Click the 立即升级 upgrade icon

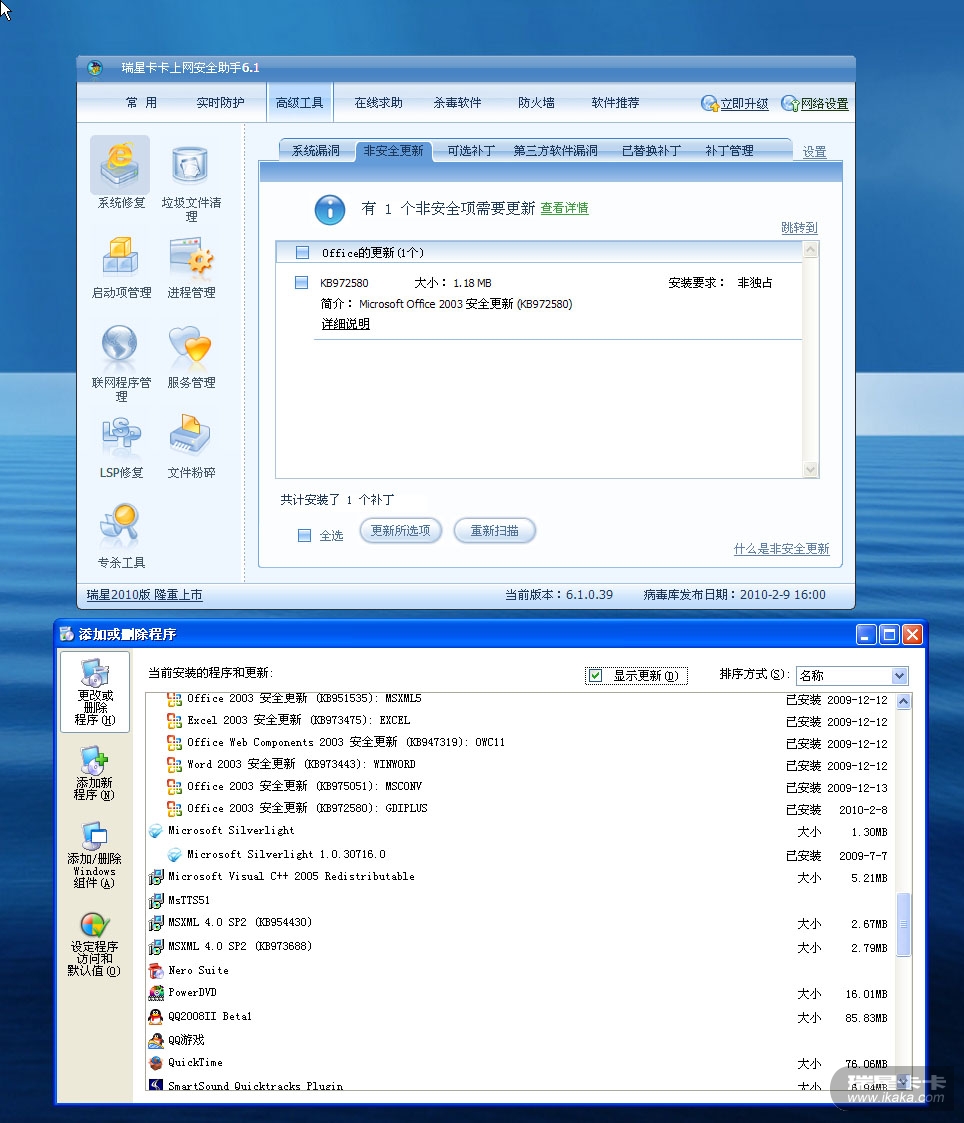(709, 104)
